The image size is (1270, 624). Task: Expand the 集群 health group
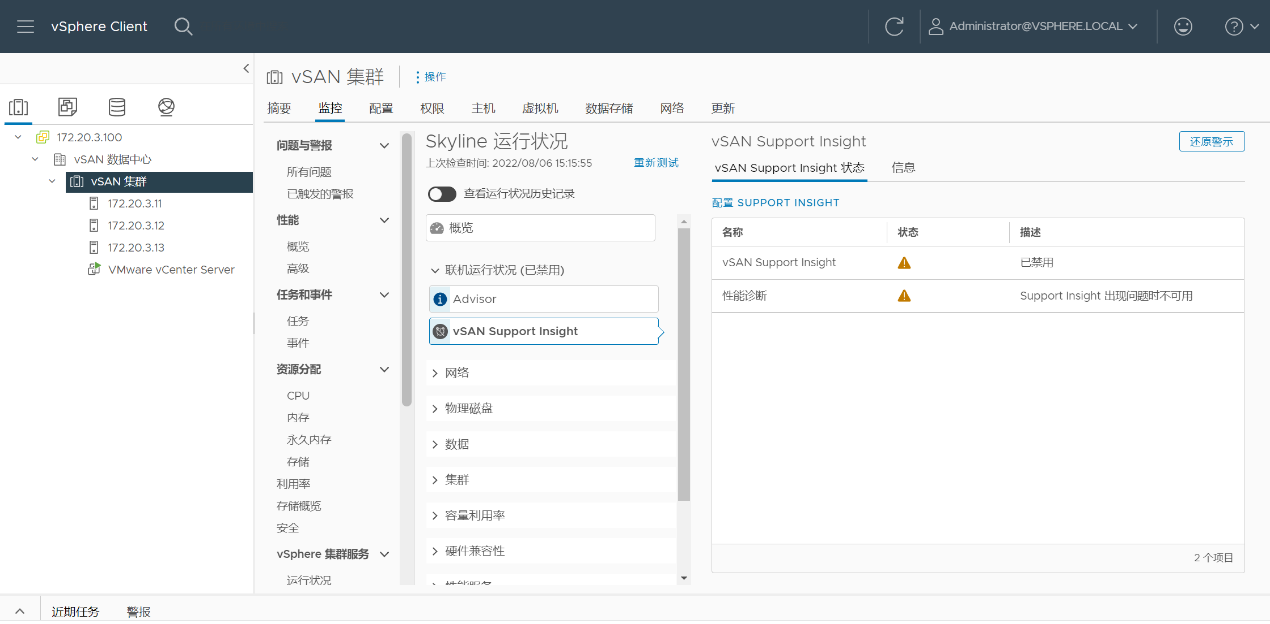click(x=435, y=480)
